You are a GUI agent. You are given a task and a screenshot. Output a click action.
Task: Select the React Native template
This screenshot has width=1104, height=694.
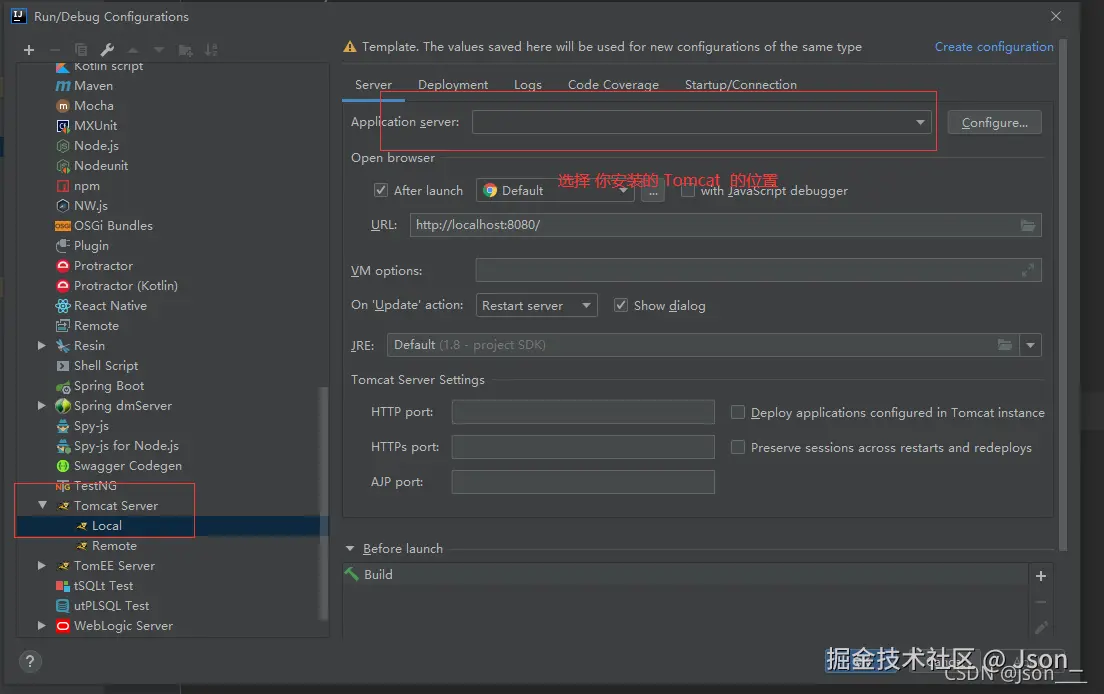[x=111, y=305]
